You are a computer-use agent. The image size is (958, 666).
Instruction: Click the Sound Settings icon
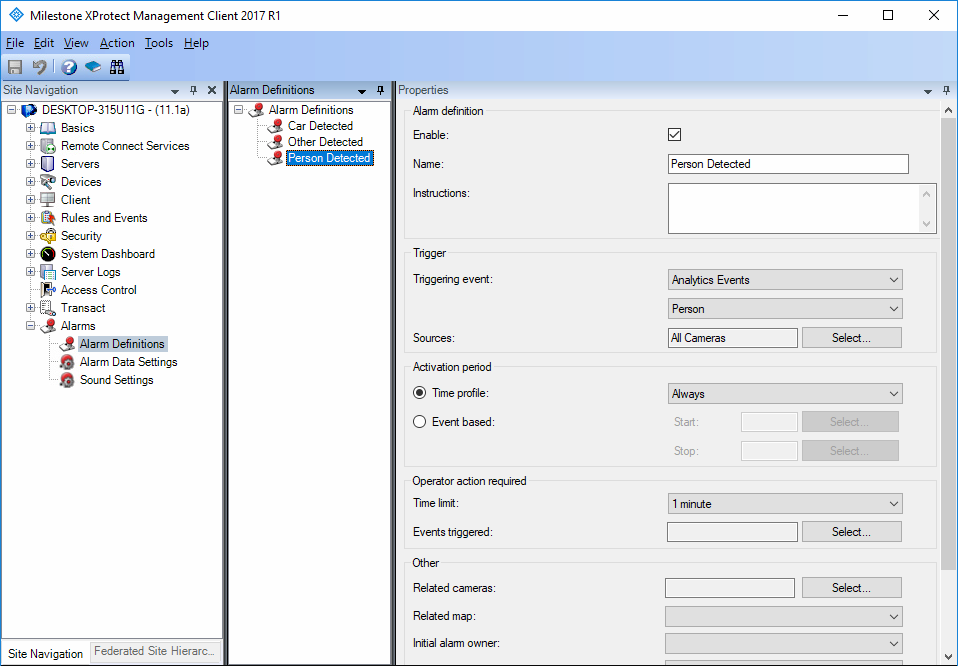click(67, 380)
